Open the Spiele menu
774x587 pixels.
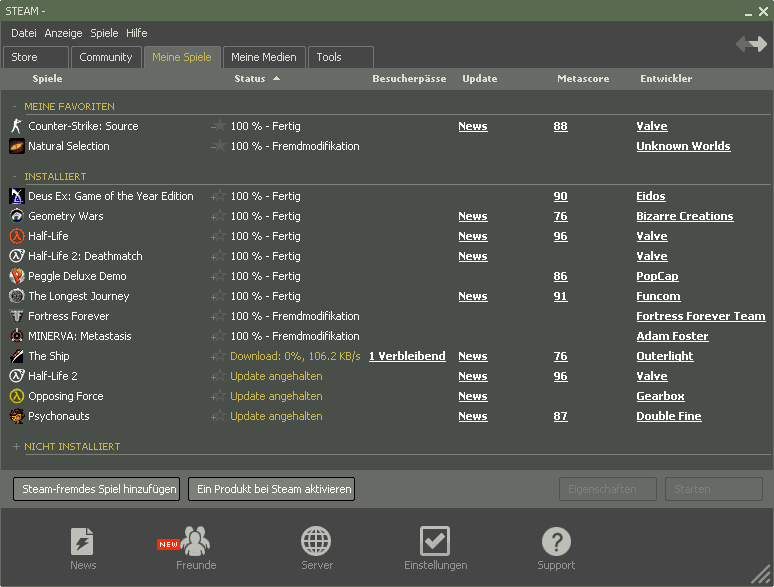pos(104,33)
